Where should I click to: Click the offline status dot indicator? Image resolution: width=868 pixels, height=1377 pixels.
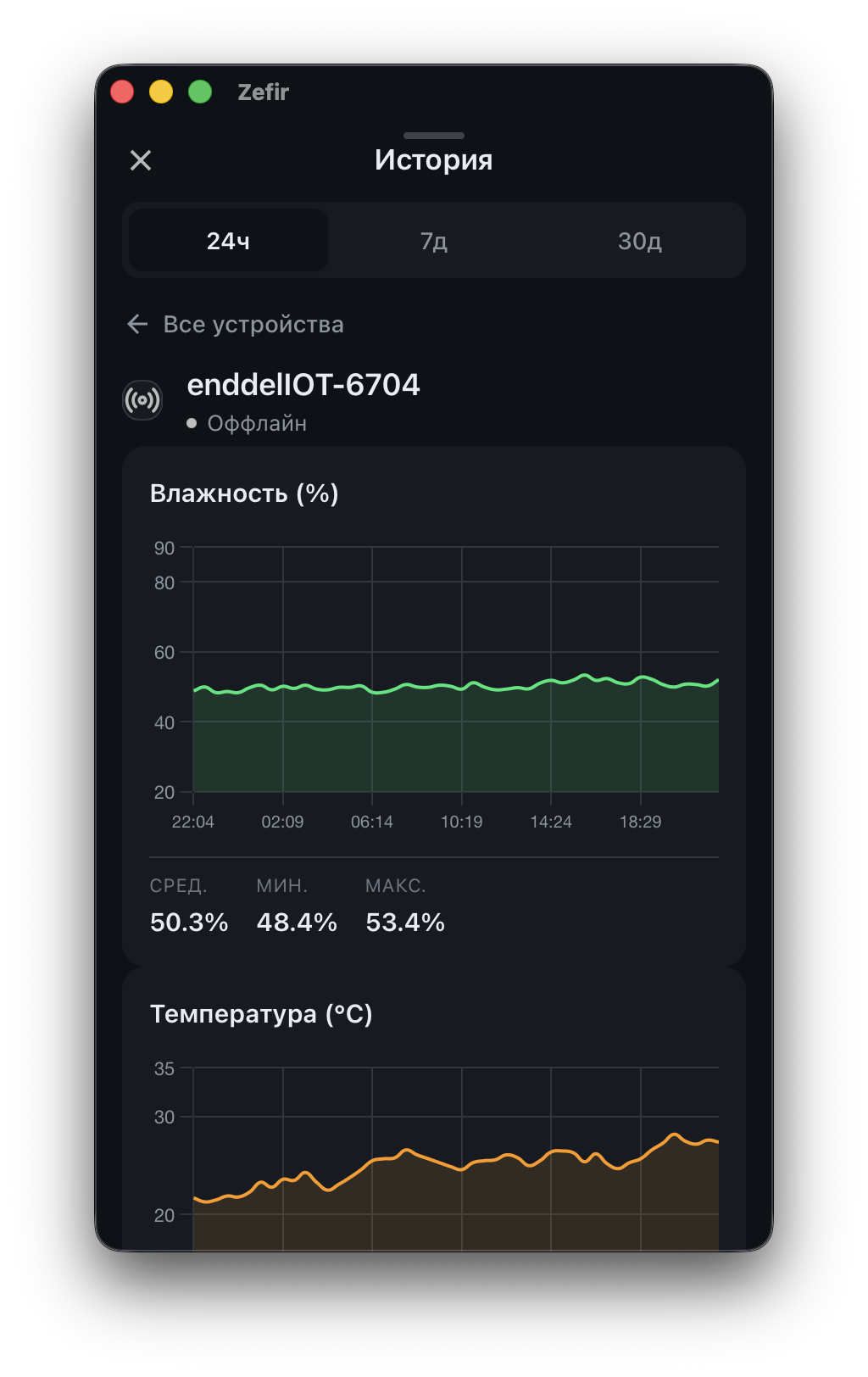pyautogui.click(x=192, y=423)
